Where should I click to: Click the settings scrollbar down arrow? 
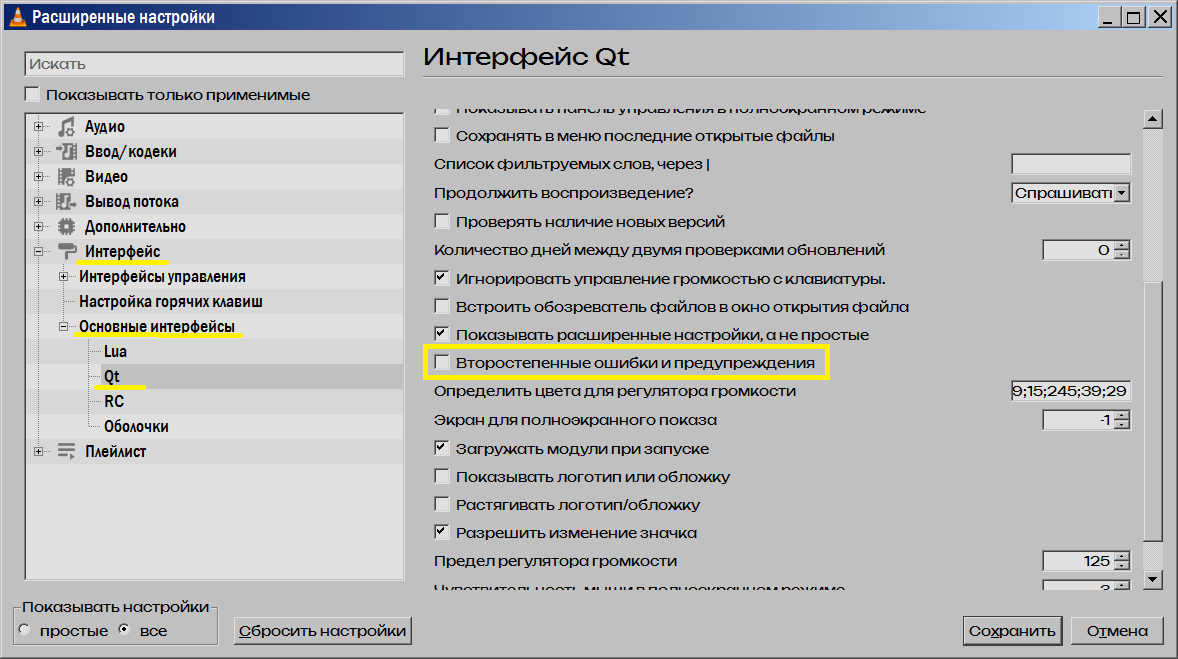[x=1152, y=579]
